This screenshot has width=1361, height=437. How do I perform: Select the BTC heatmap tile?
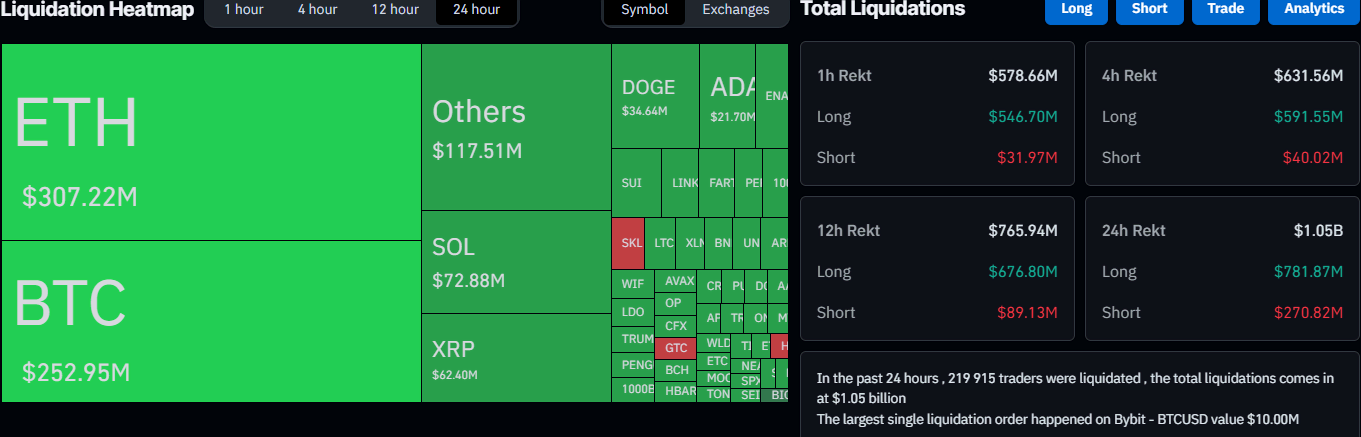211,321
